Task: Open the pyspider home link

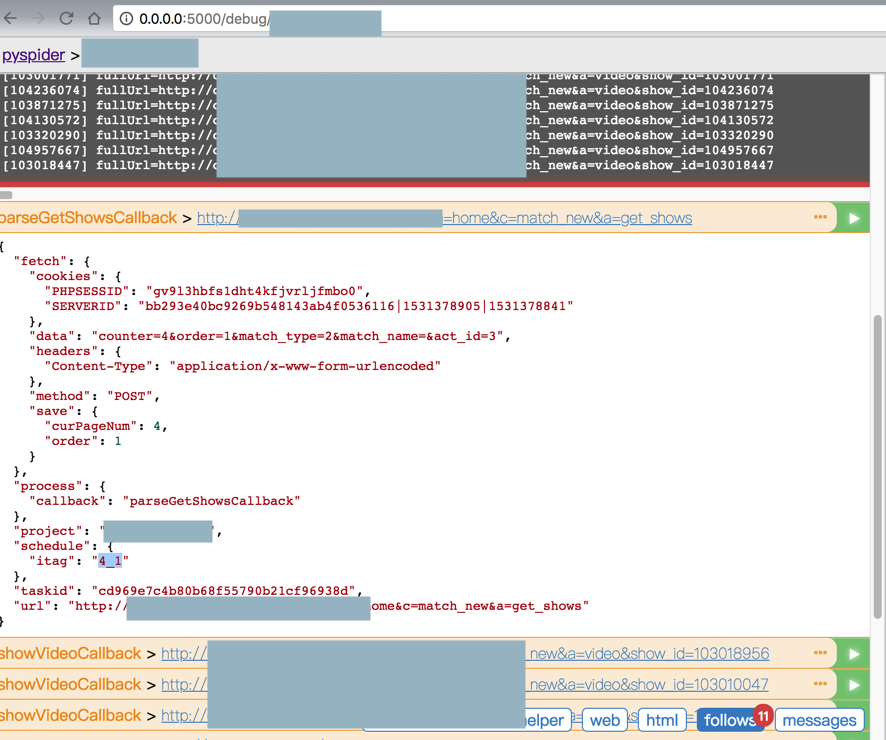Action: [x=33, y=55]
